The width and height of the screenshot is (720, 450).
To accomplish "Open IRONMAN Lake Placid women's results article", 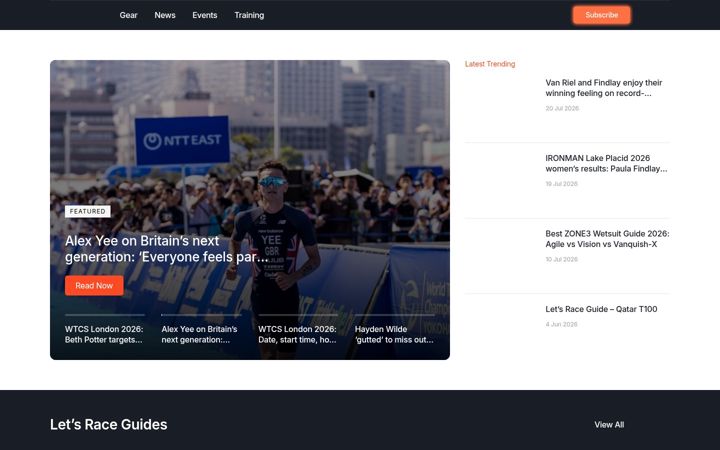I will (606, 163).
